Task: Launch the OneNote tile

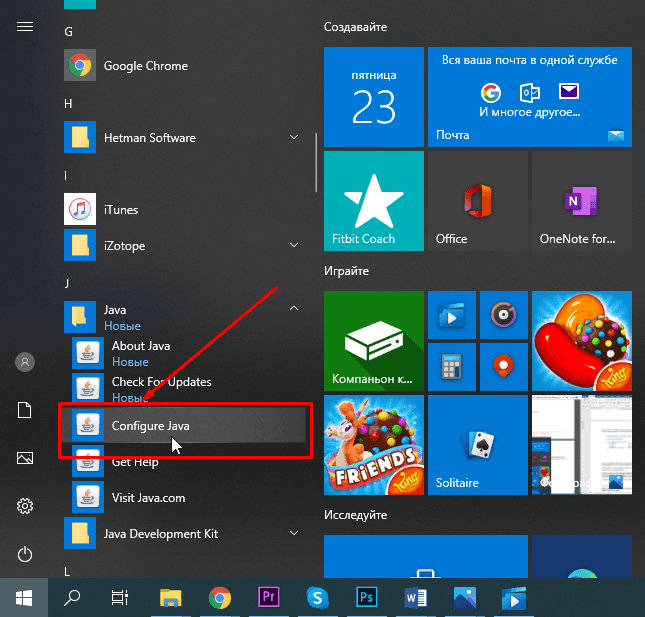Action: pos(581,201)
